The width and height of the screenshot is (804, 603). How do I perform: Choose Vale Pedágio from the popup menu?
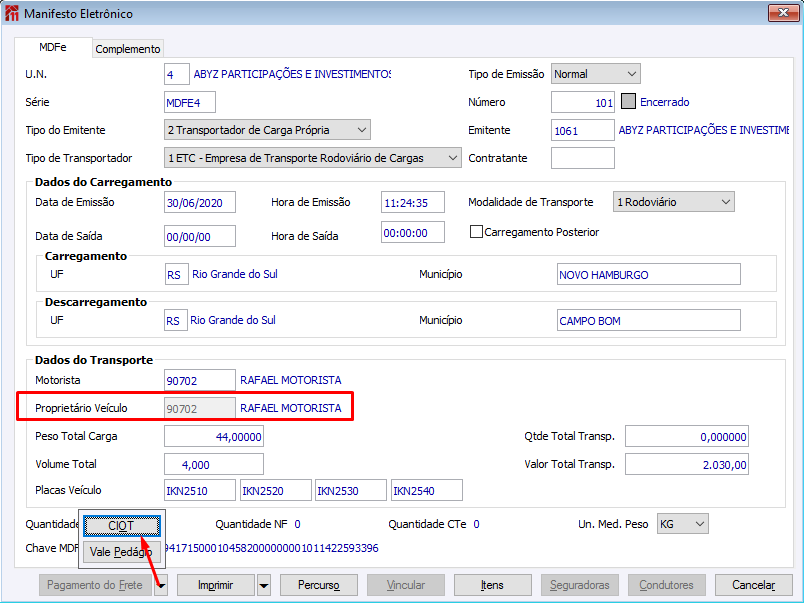pyautogui.click(x=122, y=552)
